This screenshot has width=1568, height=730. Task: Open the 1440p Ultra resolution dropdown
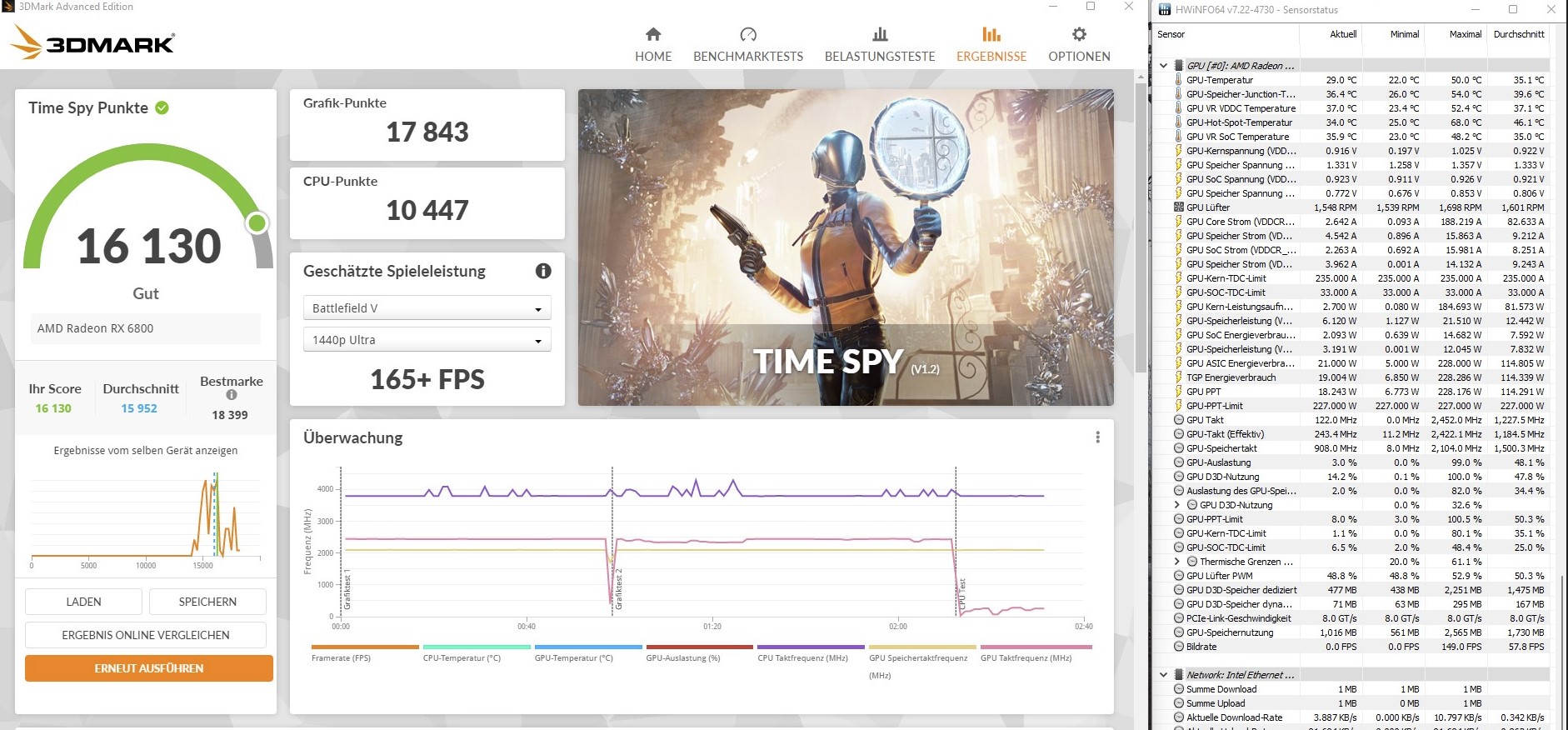(x=427, y=340)
